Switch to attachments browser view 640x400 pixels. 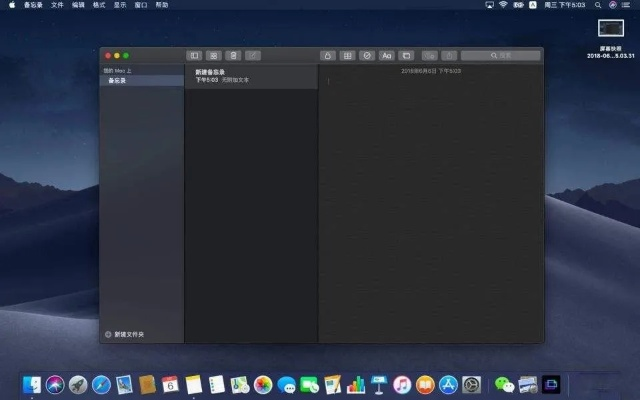[x=213, y=55]
